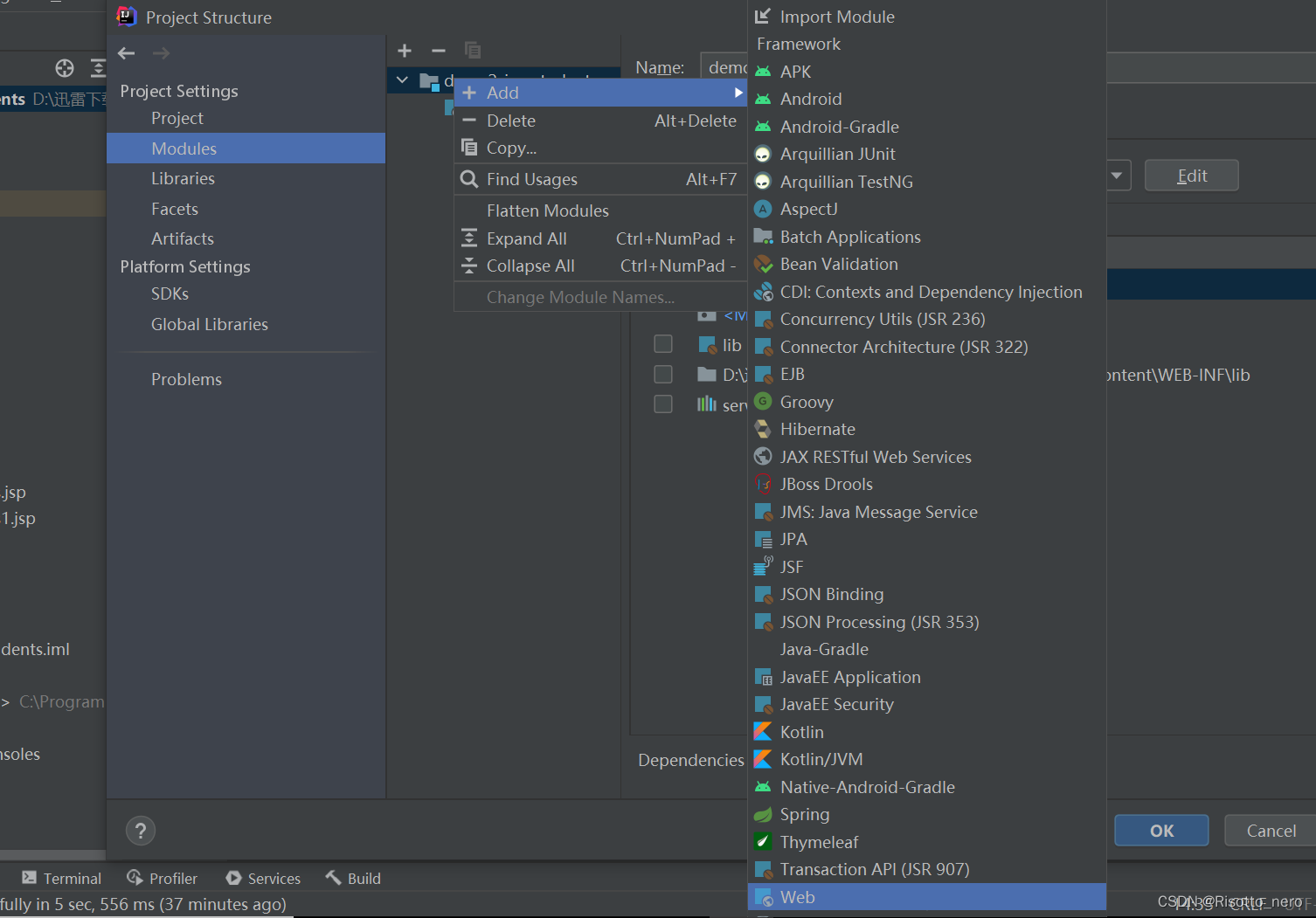Click the module Name input field

pyautogui.click(x=724, y=67)
